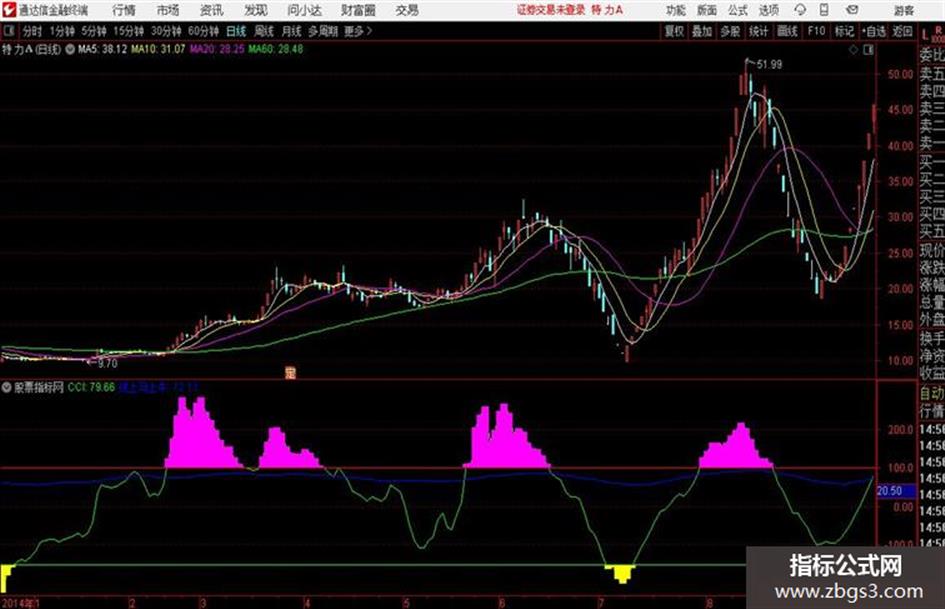Open the 交易 menu
Viewport: 945px width, 609px height.
[407, 10]
